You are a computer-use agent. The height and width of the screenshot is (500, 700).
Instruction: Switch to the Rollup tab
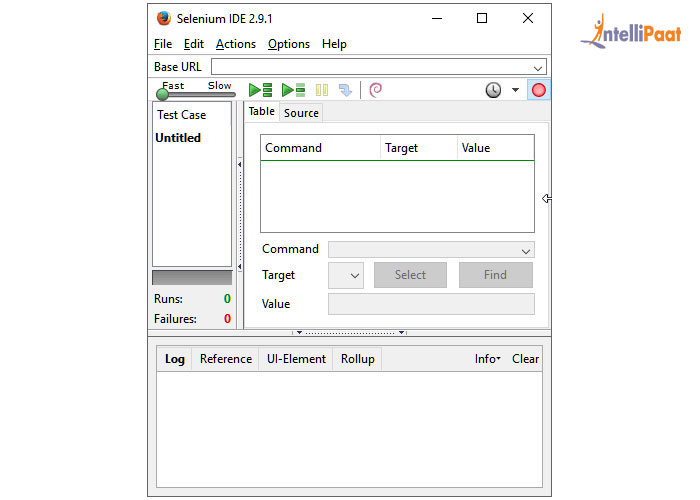[x=358, y=359]
